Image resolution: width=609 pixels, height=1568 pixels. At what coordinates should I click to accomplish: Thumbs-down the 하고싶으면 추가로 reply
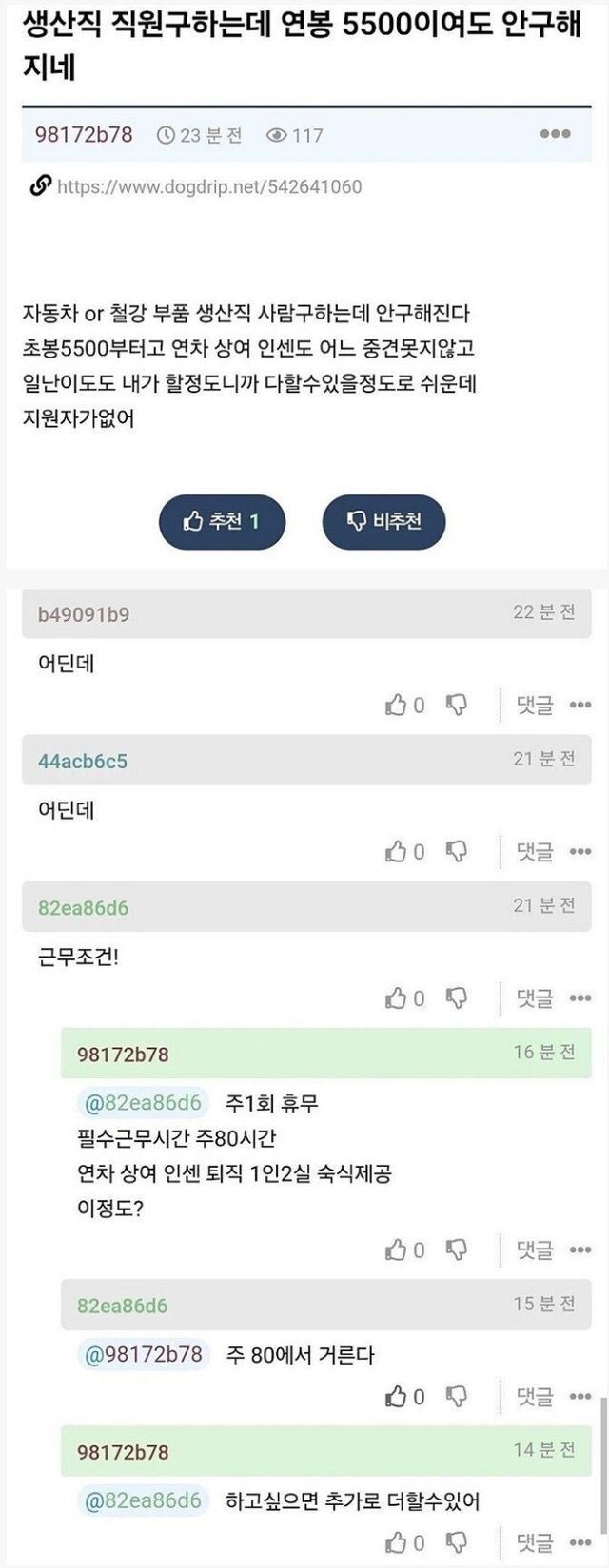[x=458, y=1541]
